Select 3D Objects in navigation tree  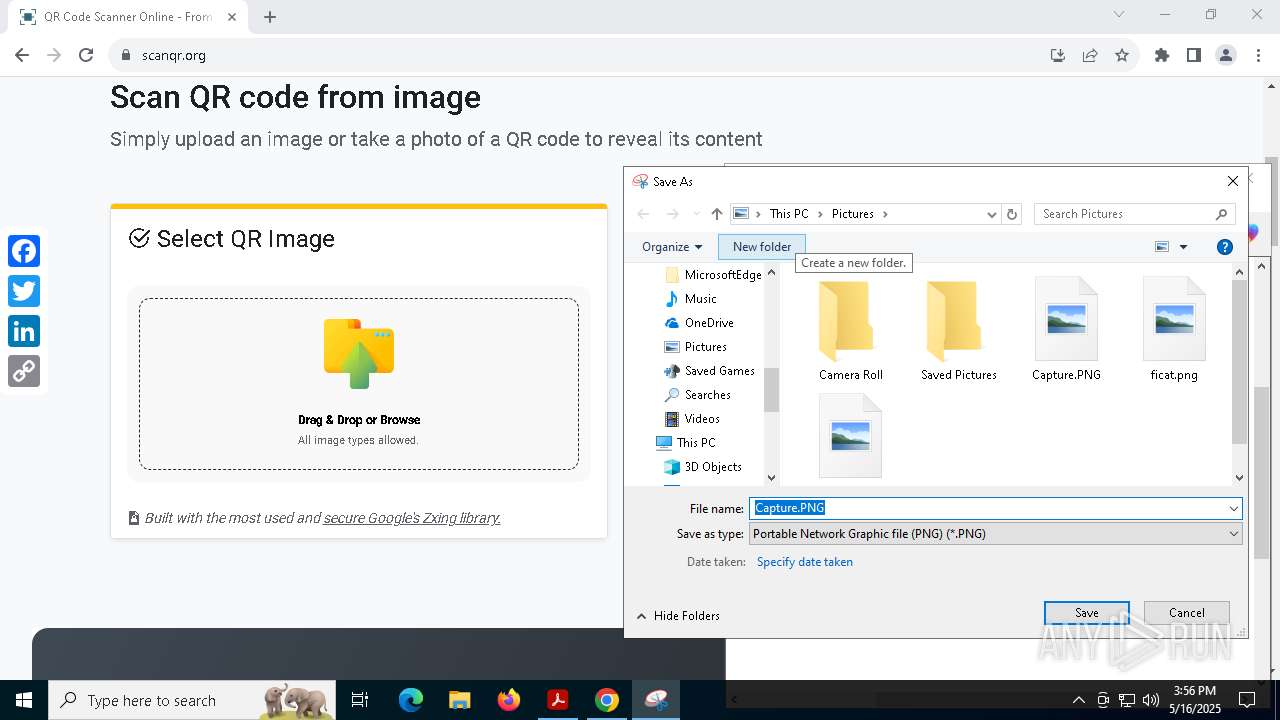pyautogui.click(x=712, y=467)
